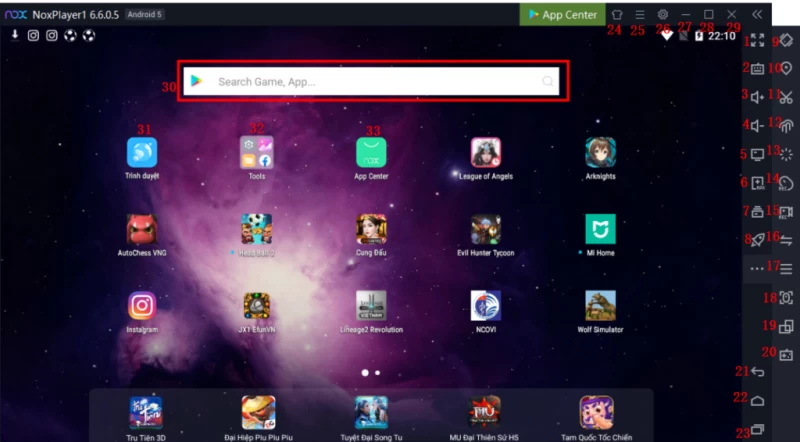The width and height of the screenshot is (800, 442).
Task: Click the add APK file icon
Action: click(758, 183)
